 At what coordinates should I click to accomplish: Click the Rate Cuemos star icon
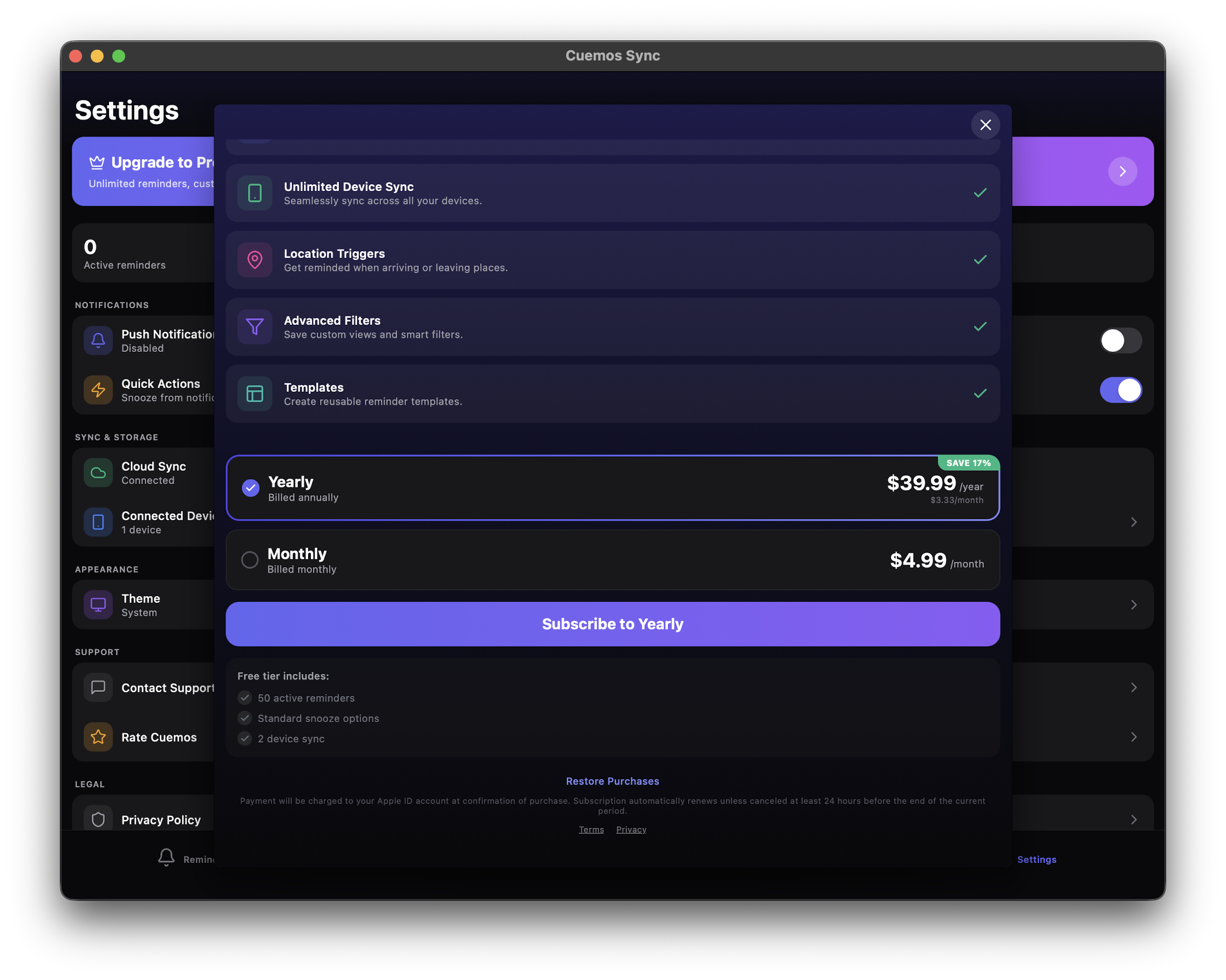coord(98,737)
